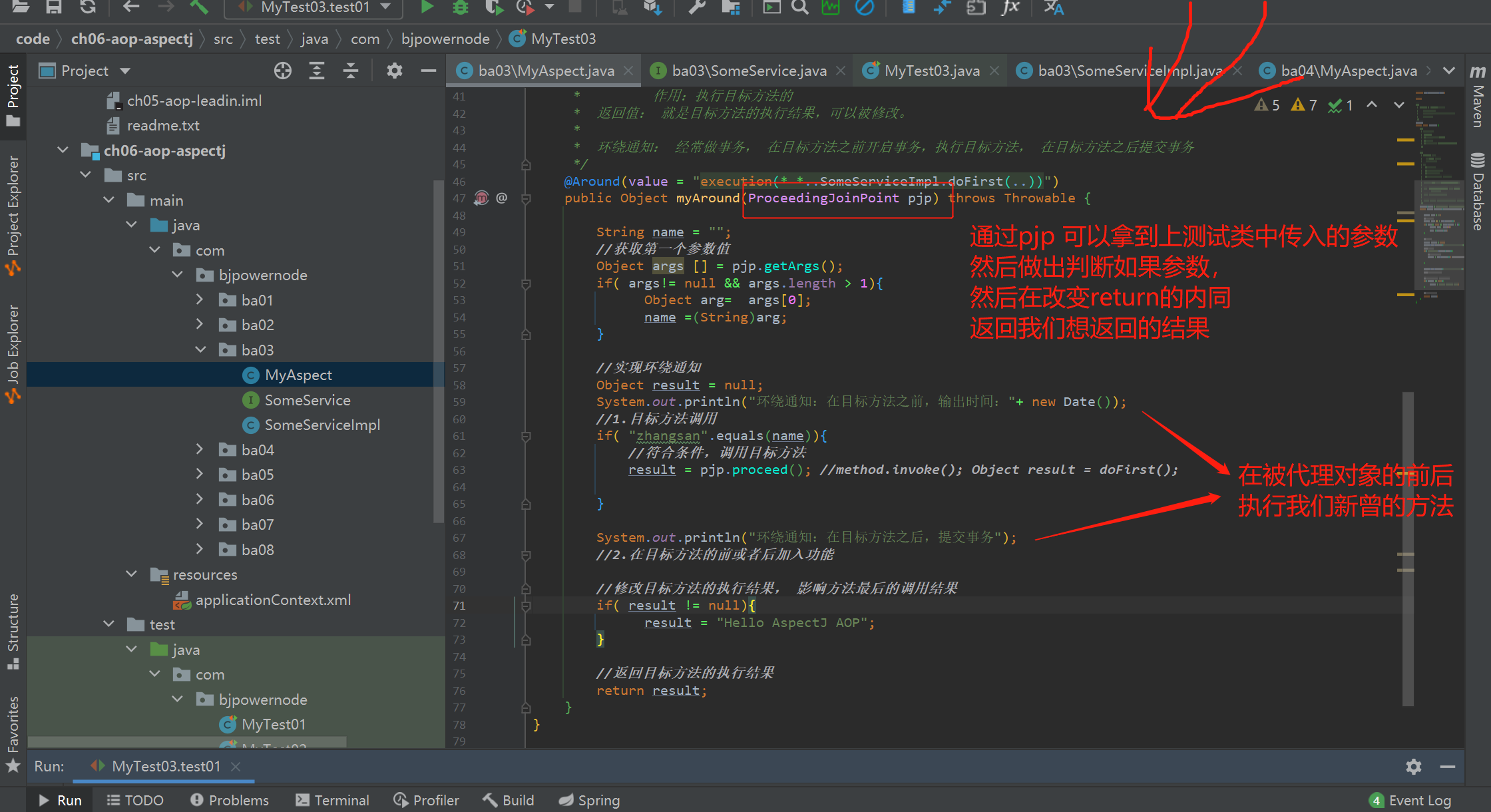Open Run panel settings gear icon
The height and width of the screenshot is (812, 1491).
pyautogui.click(x=1414, y=767)
